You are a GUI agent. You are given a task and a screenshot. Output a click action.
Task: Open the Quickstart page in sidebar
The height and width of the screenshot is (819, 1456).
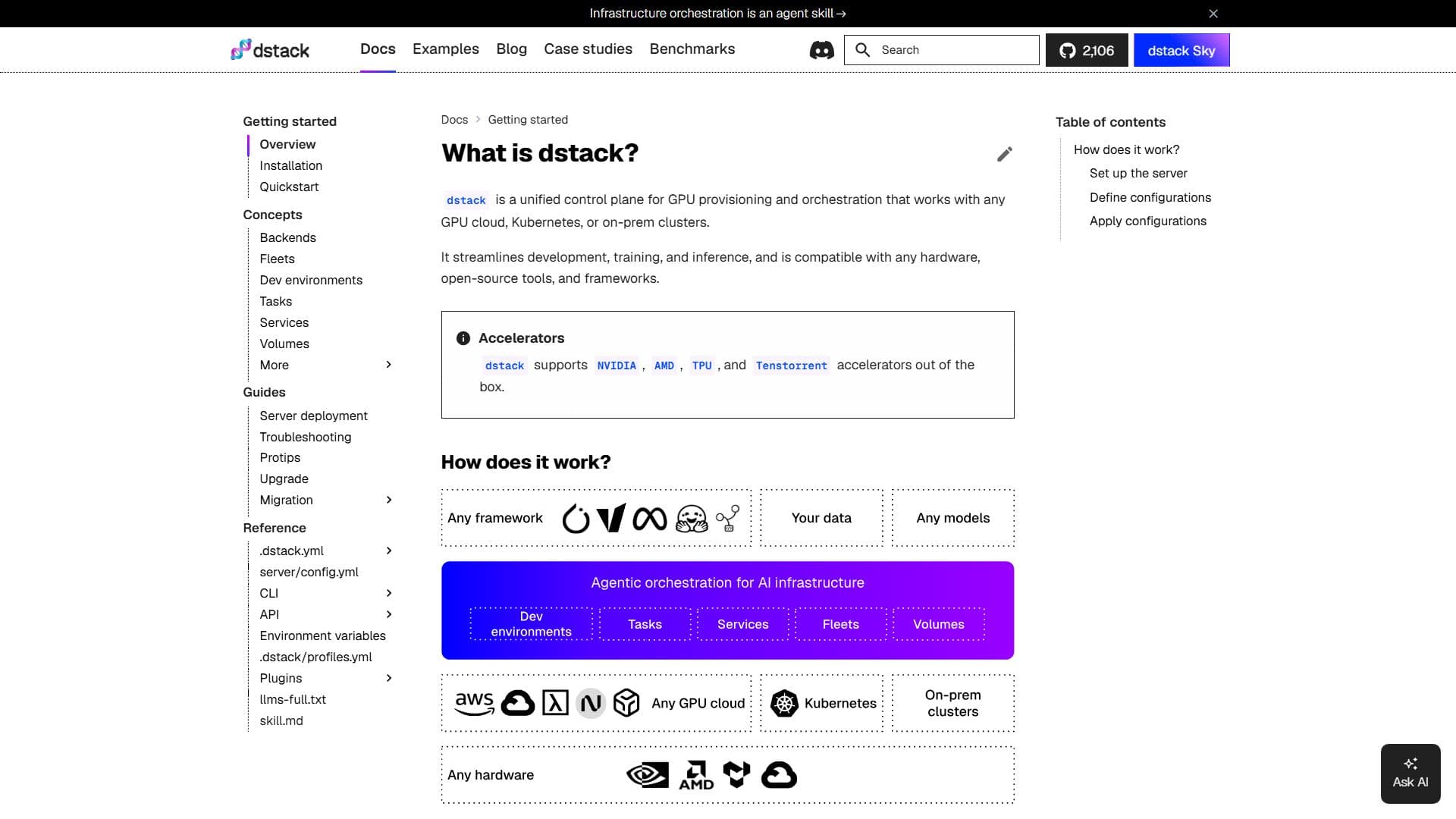click(x=289, y=187)
